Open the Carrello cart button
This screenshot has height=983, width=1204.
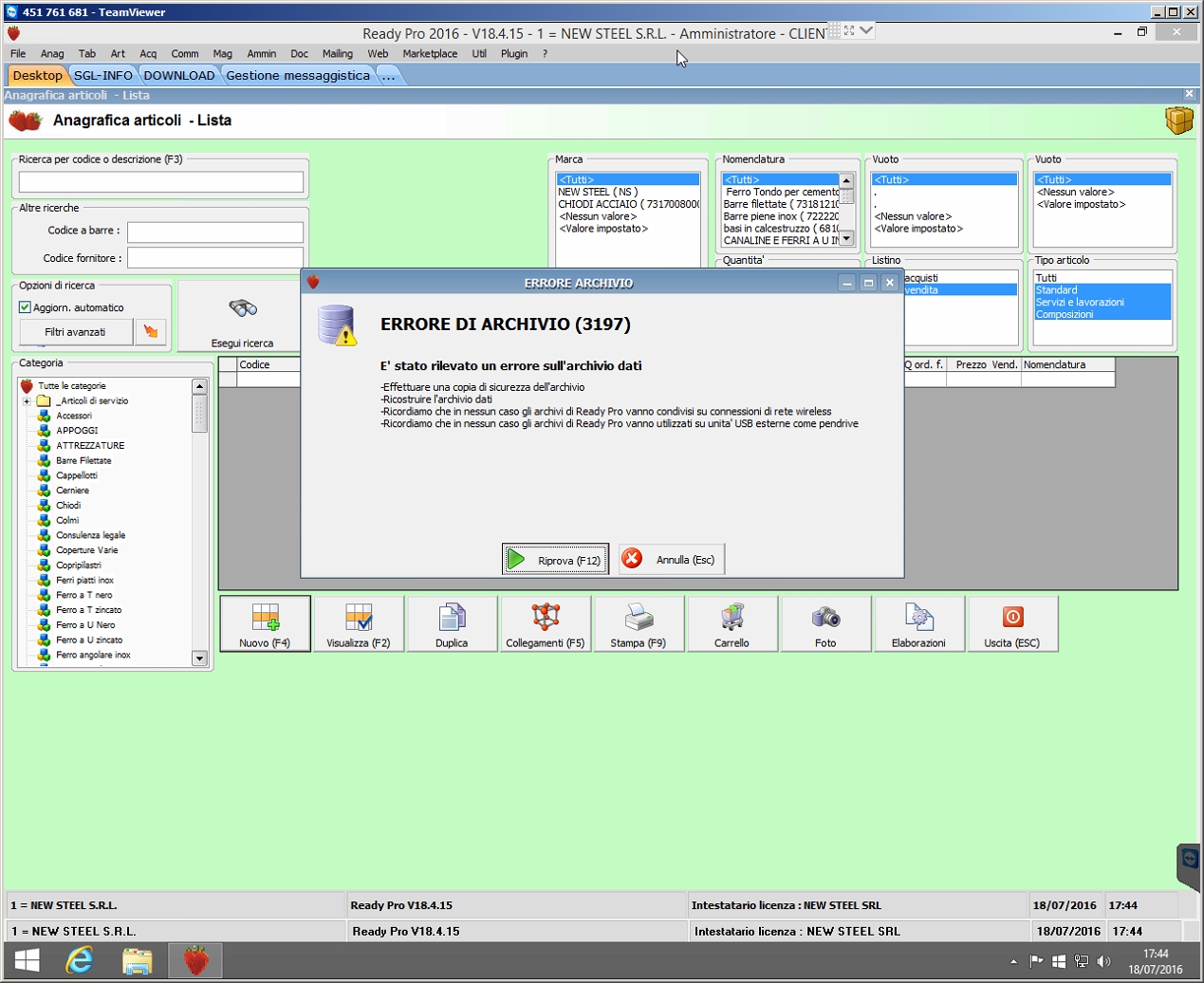click(x=732, y=623)
